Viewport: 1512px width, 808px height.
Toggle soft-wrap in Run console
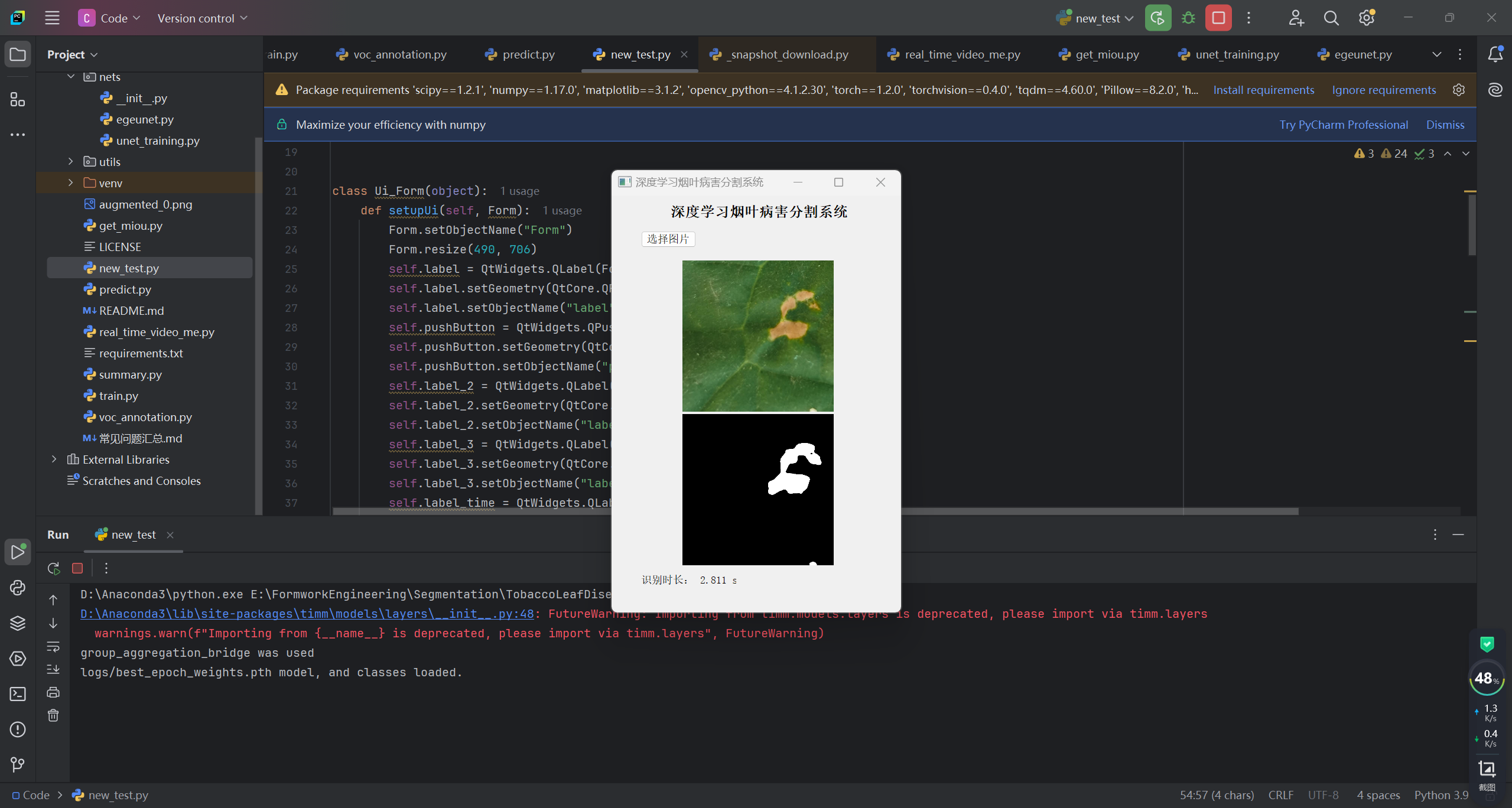53,647
